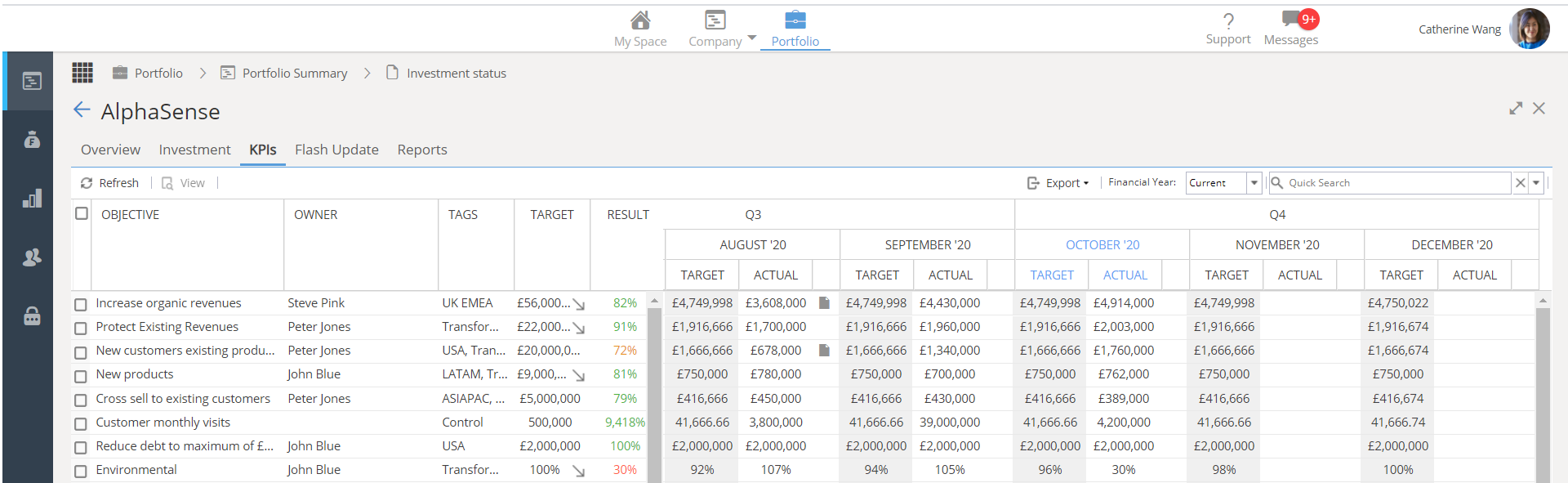Click the sidebar summary panel icon
This screenshot has width=1568, height=483.
(32, 81)
